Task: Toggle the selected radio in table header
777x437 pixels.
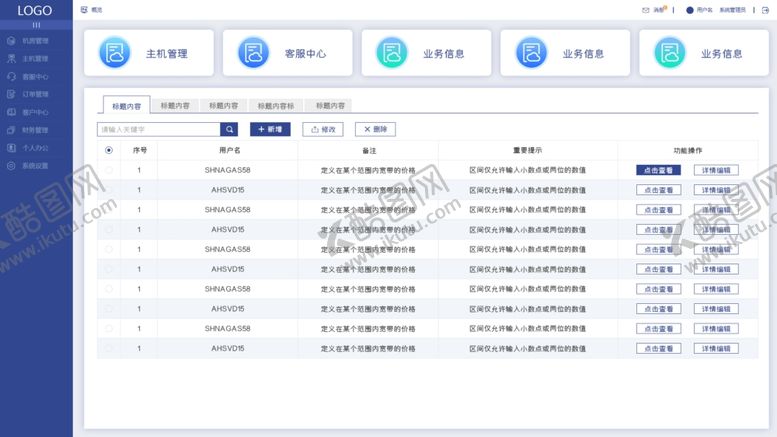Action: [109, 150]
